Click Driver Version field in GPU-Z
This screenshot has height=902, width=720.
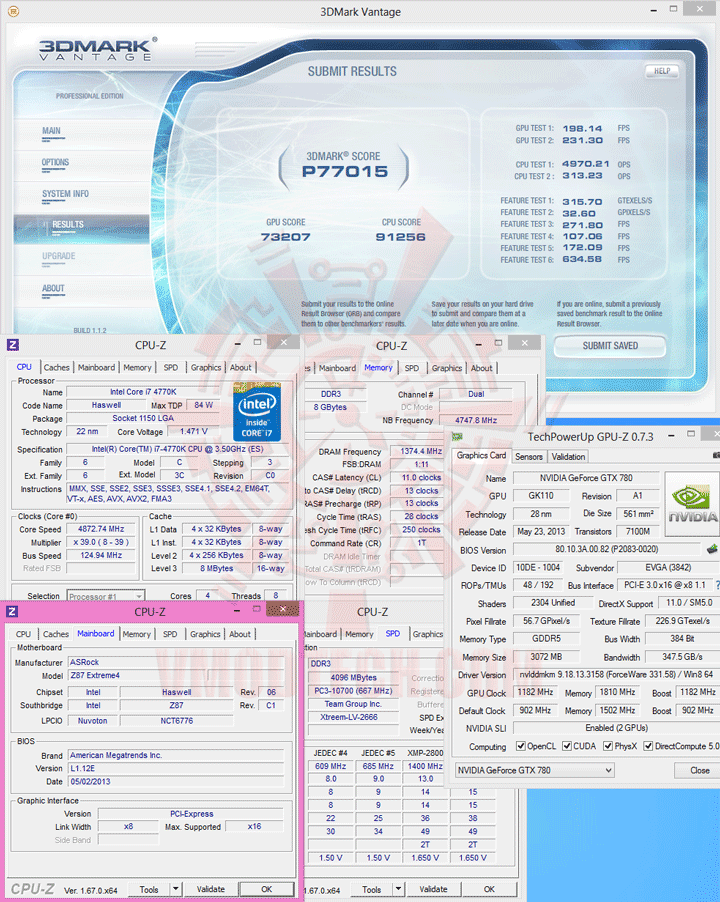[x=616, y=674]
